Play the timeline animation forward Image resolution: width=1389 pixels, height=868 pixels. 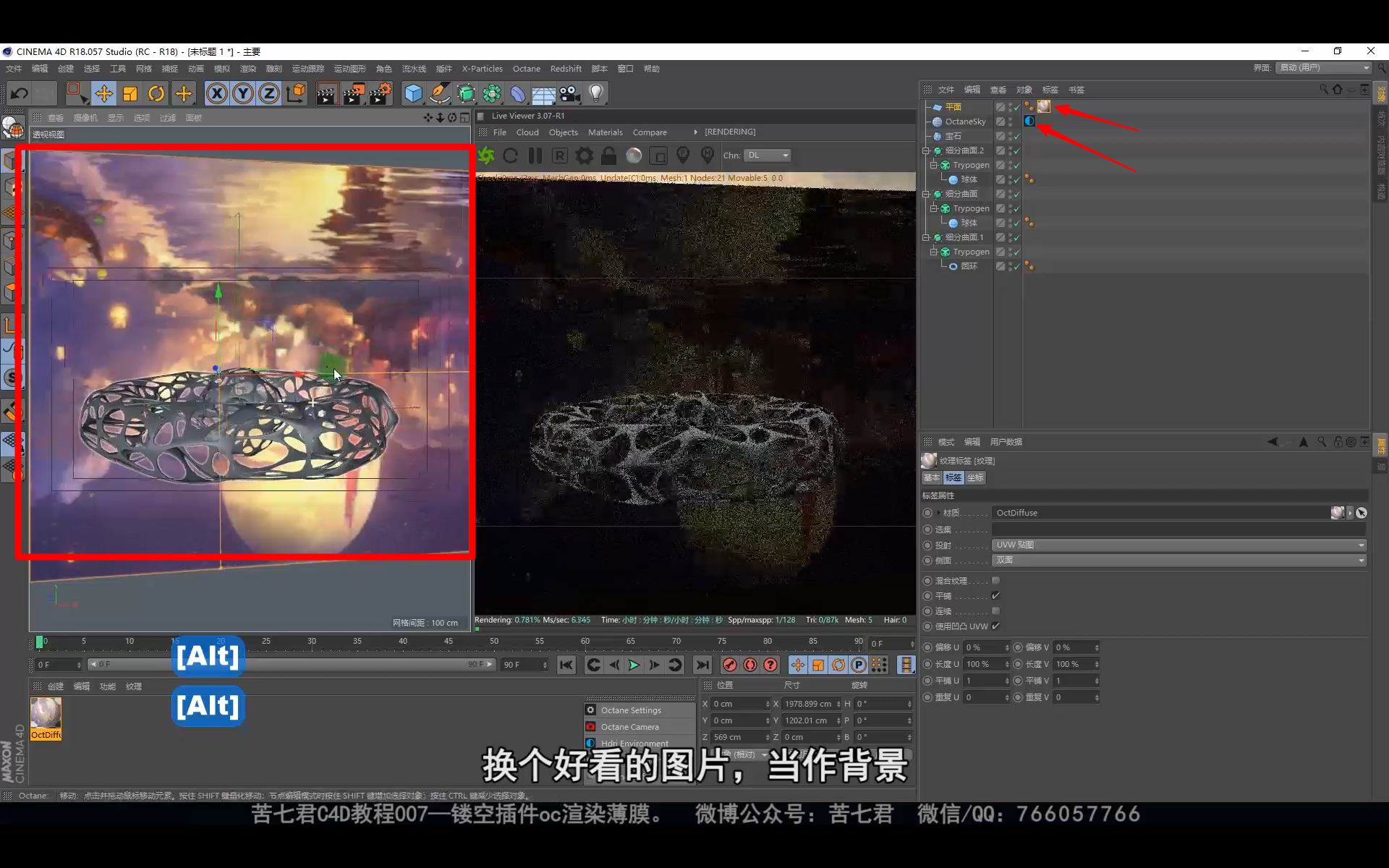point(634,665)
